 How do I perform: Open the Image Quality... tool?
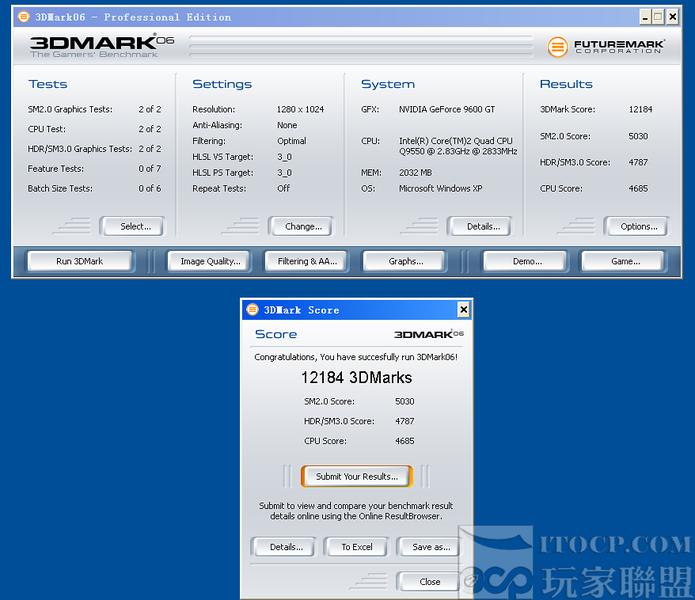[x=209, y=261]
